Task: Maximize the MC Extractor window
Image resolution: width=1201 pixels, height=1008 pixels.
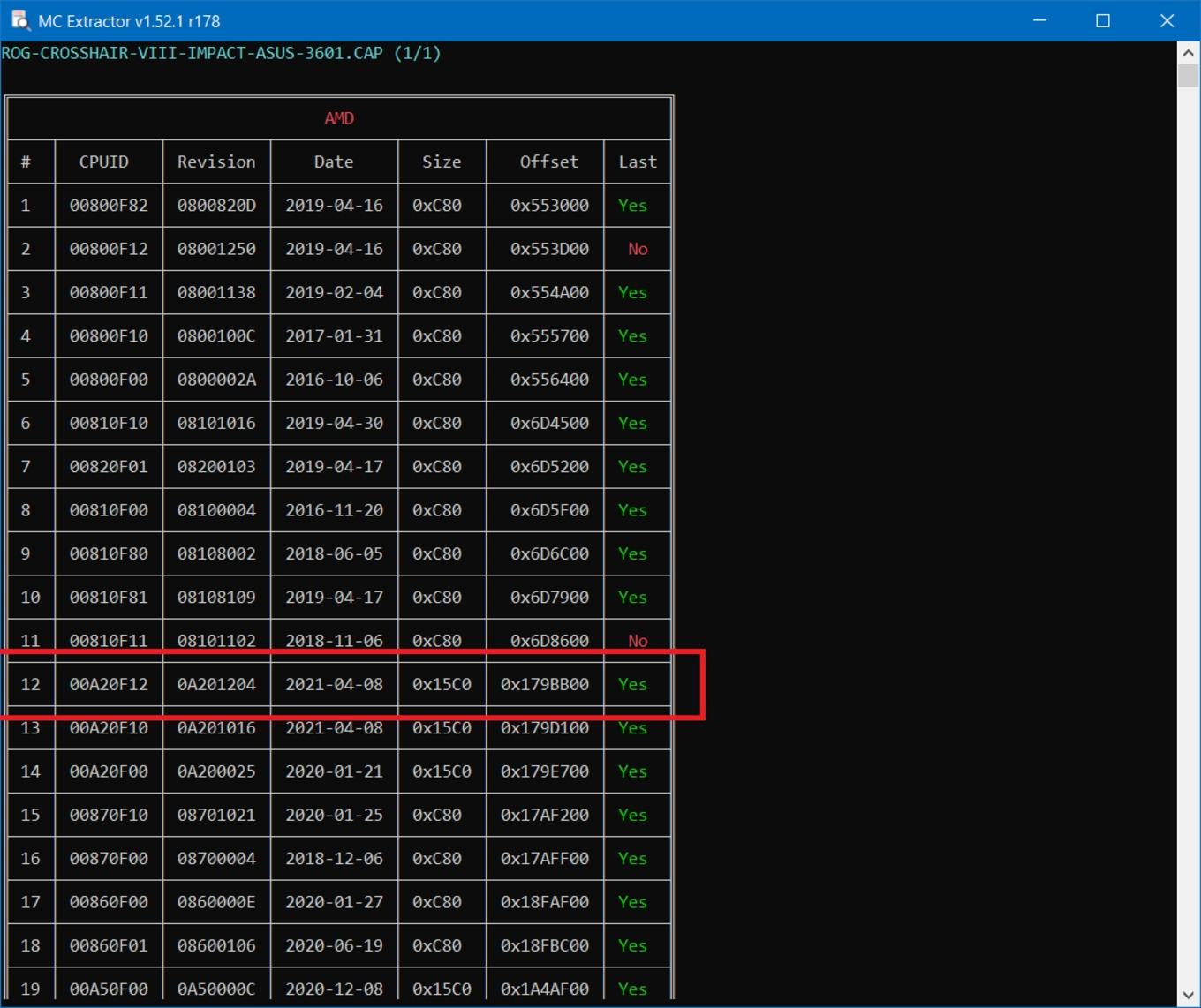Action: point(1103,20)
